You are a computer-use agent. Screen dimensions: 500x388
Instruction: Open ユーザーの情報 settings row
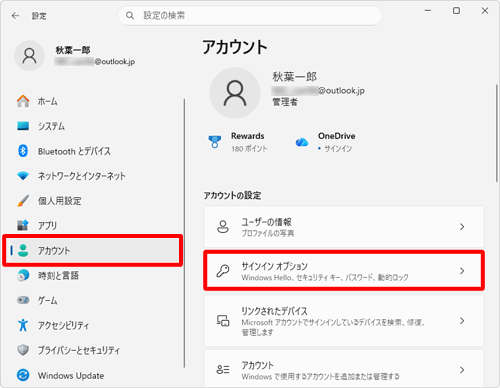pos(344,227)
